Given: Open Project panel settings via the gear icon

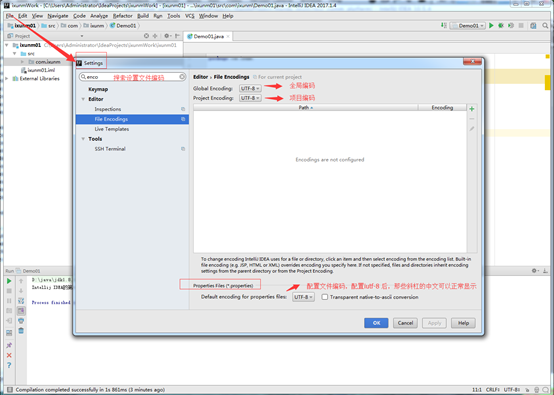Looking at the screenshot, I should point(167,36).
